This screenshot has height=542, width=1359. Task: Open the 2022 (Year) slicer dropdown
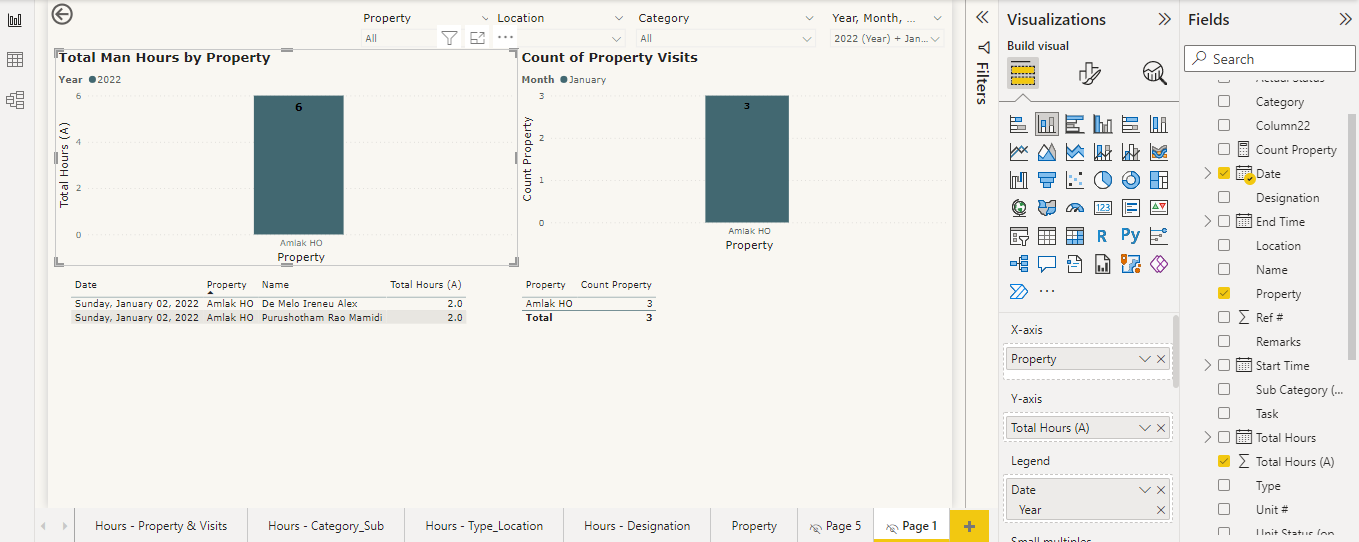point(936,38)
